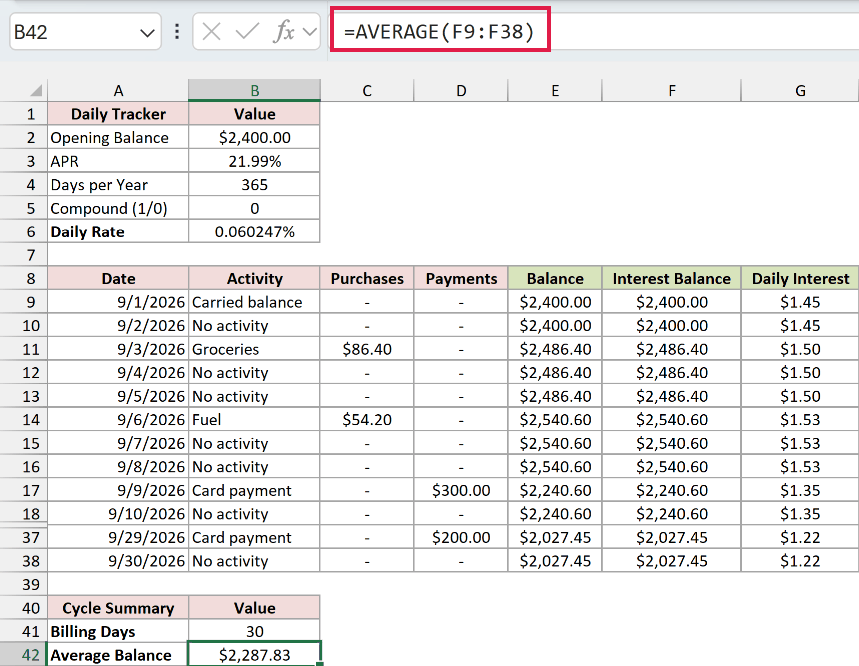This screenshot has height=666, width=859.
Task: Open the Name Box dropdown arrow
Action: 147,33
